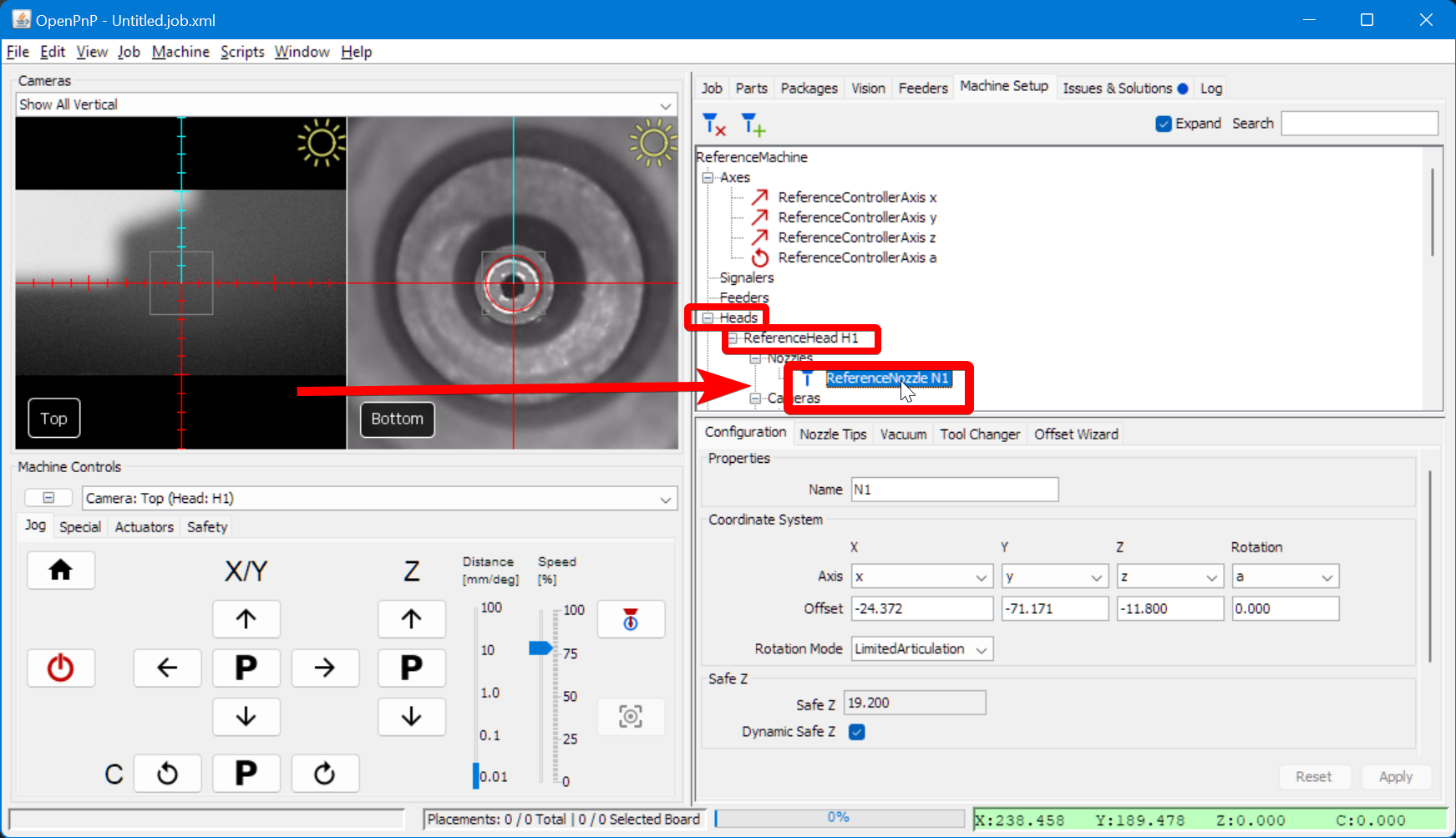1456x838 pixels.
Task: Click inside the Search field
Action: point(1359,123)
